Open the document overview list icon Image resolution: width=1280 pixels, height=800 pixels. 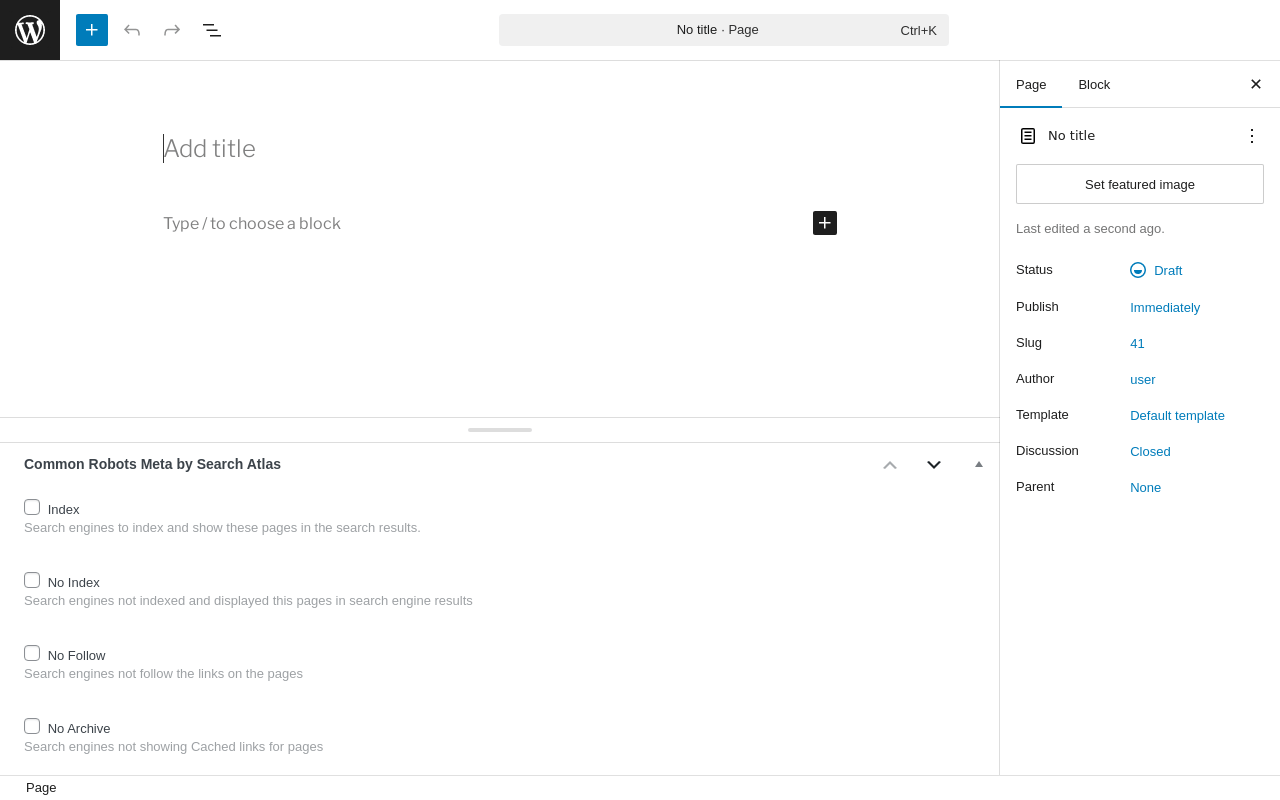tap(212, 30)
